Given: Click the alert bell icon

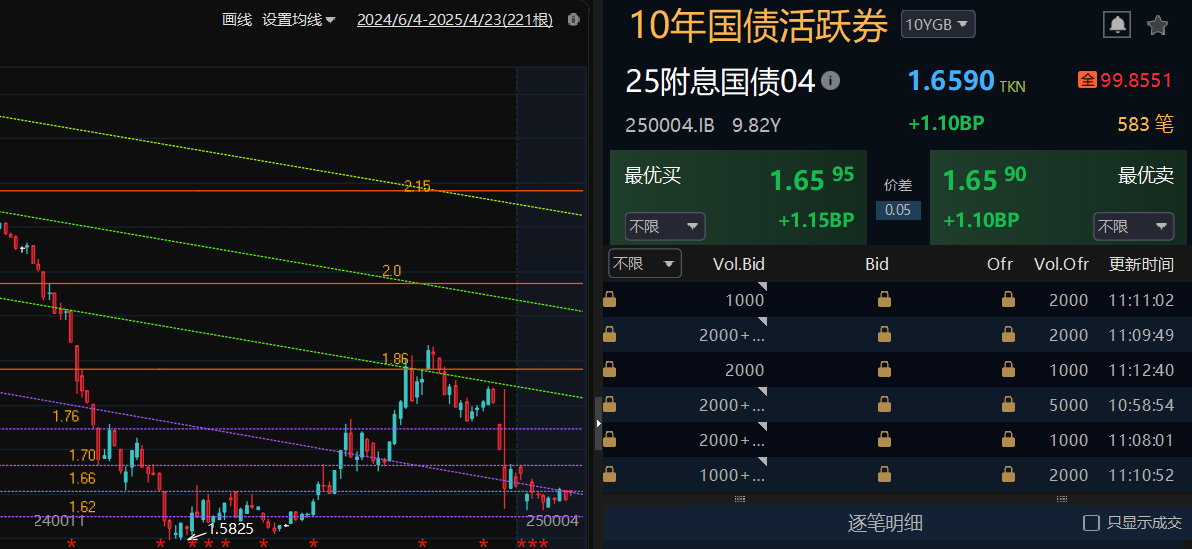Looking at the screenshot, I should (x=1117, y=25).
